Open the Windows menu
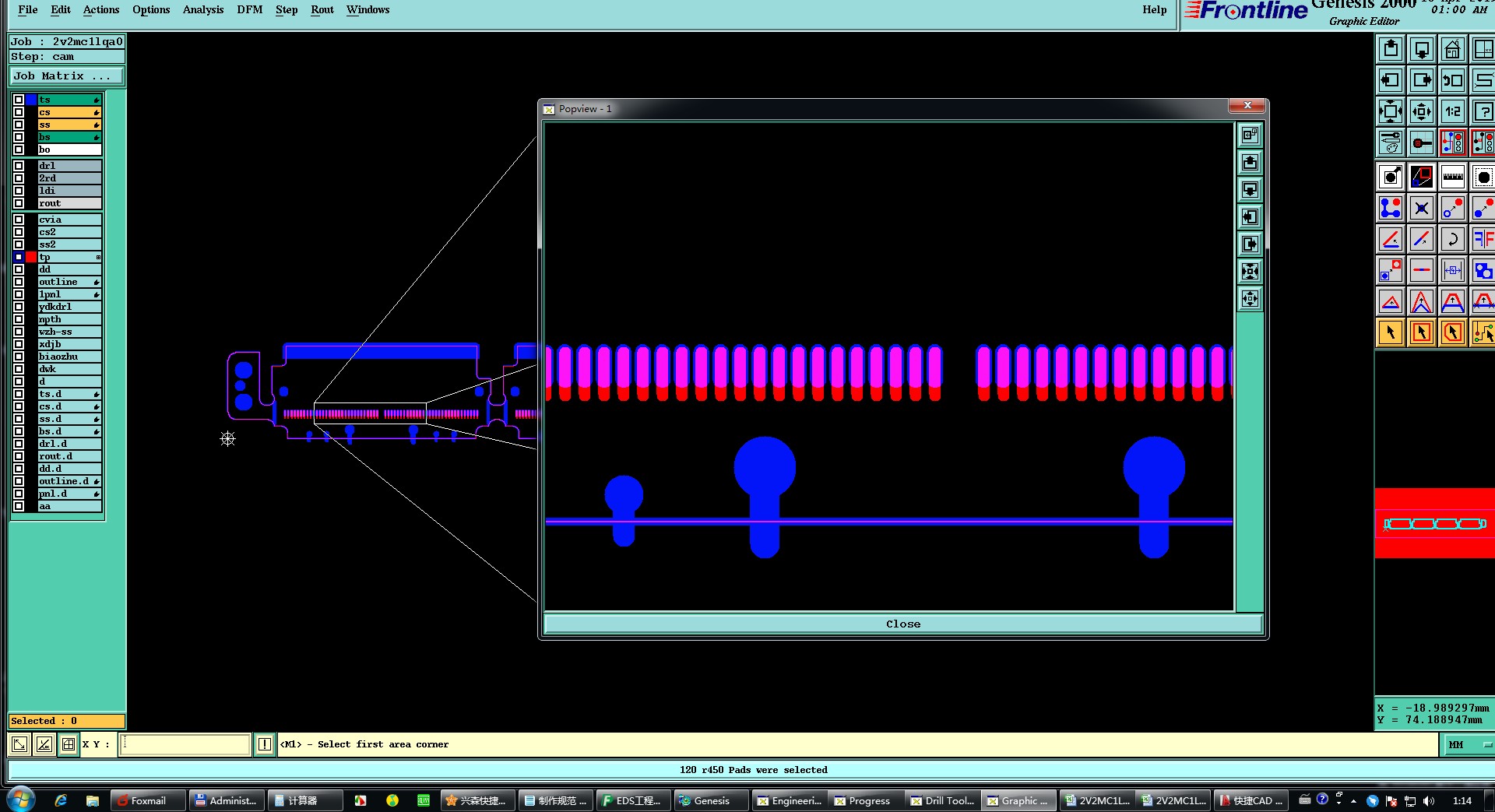The width and height of the screenshot is (1495, 812). (x=368, y=9)
